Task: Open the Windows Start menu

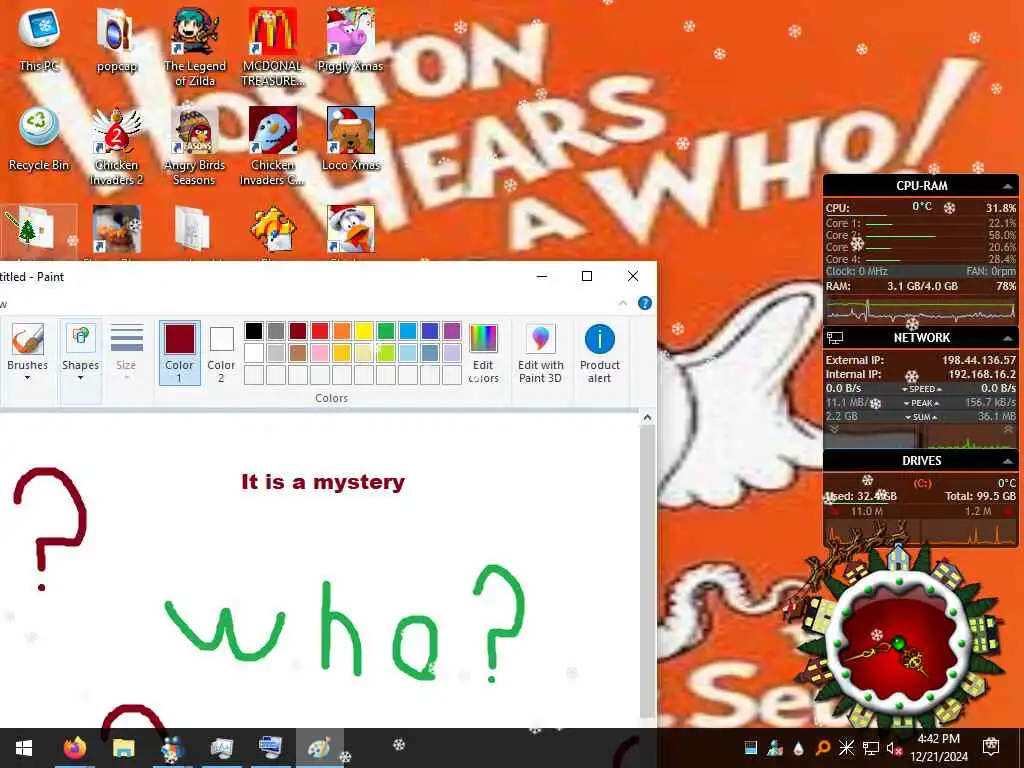Action: [x=24, y=748]
